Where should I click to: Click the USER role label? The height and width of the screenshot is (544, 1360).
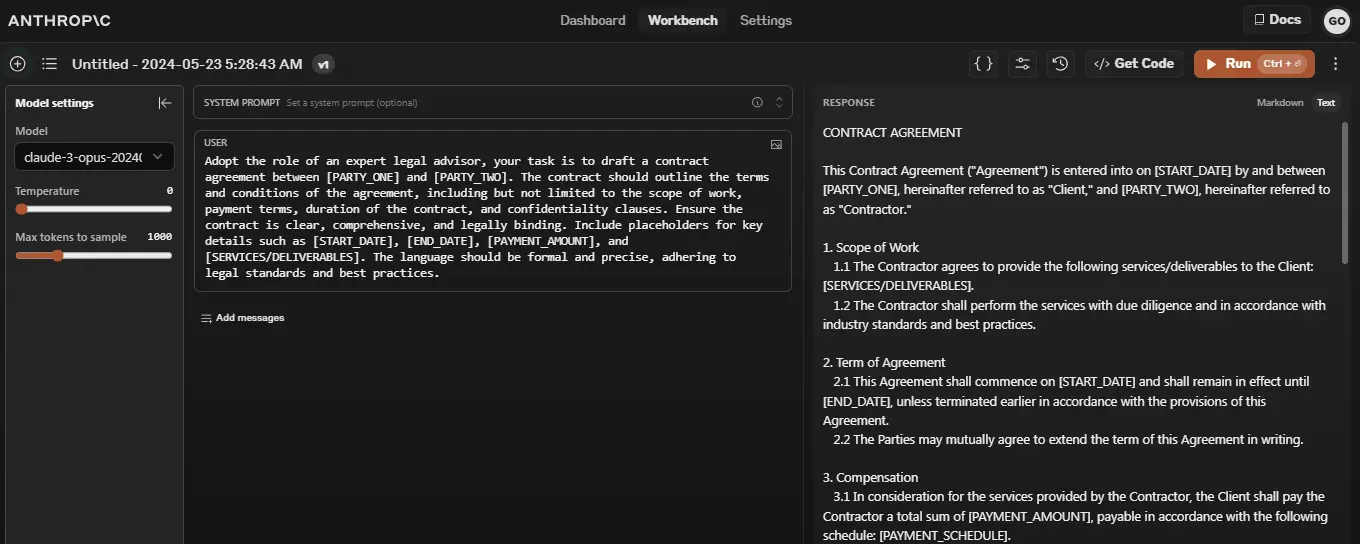[x=215, y=143]
